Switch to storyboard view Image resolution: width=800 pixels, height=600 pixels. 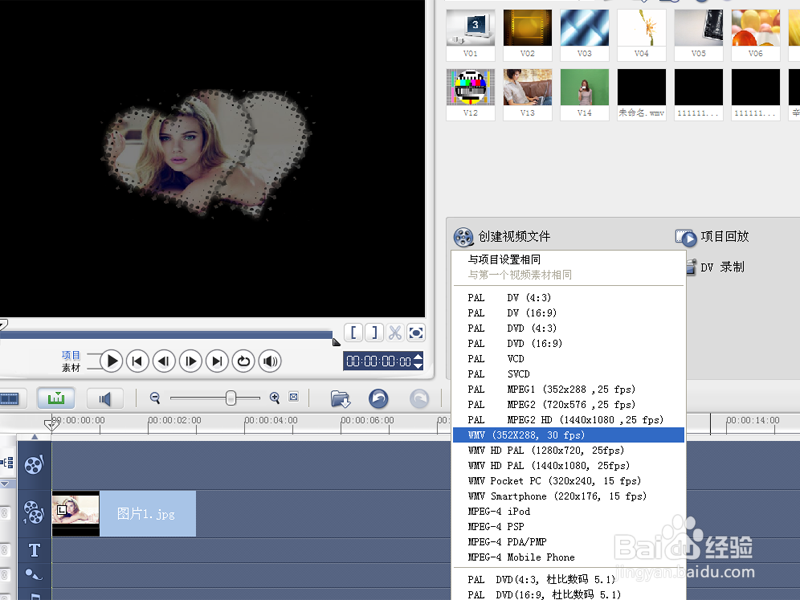point(9,398)
